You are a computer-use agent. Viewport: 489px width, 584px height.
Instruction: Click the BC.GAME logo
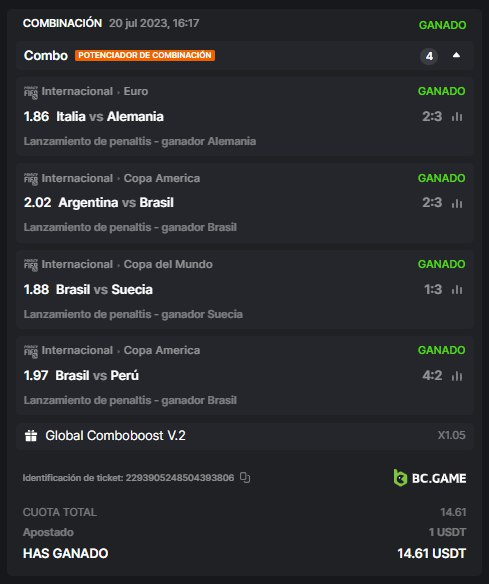click(x=430, y=478)
